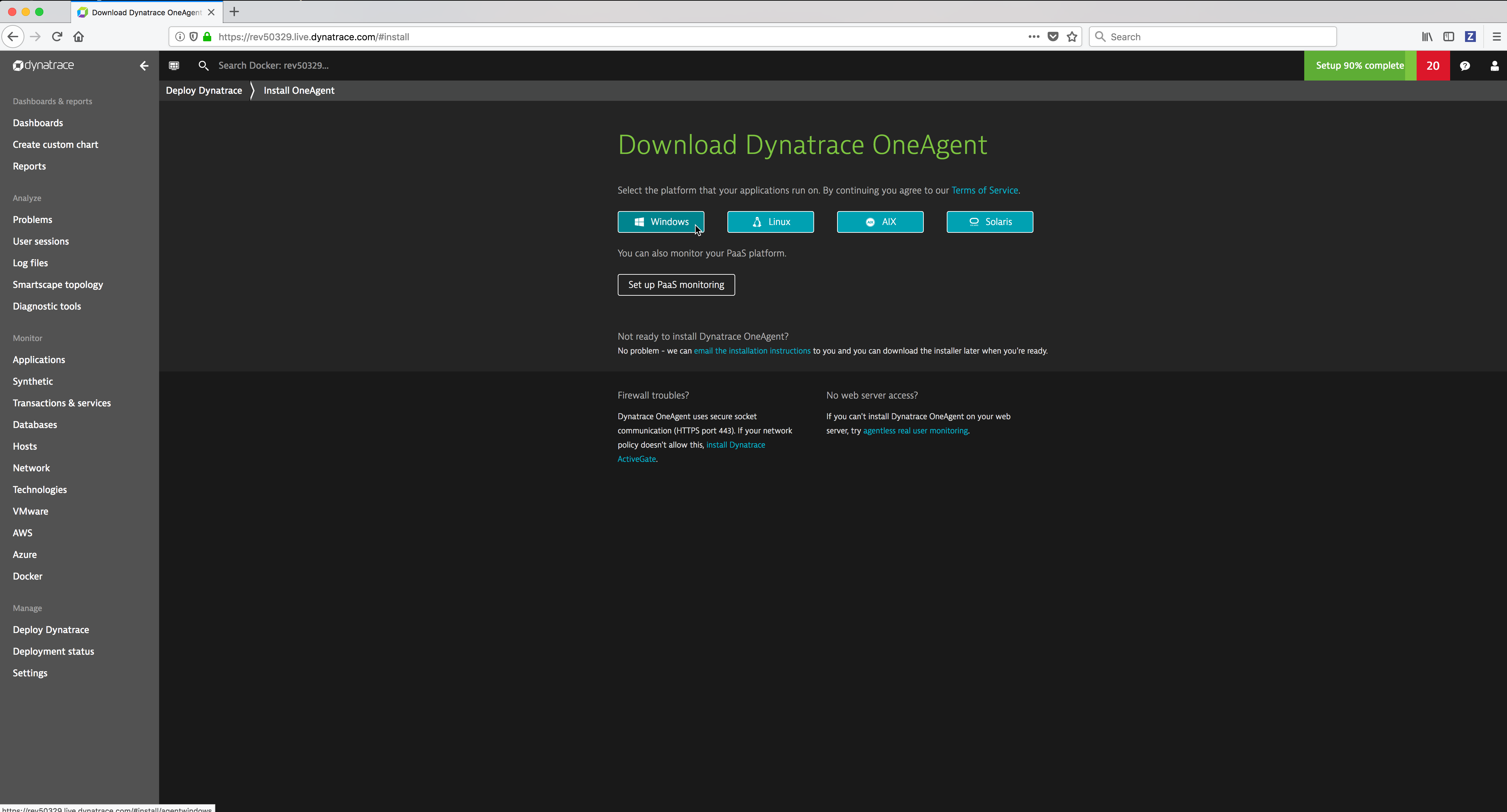Open Transactions & services
The height and width of the screenshot is (812, 1507).
62,403
